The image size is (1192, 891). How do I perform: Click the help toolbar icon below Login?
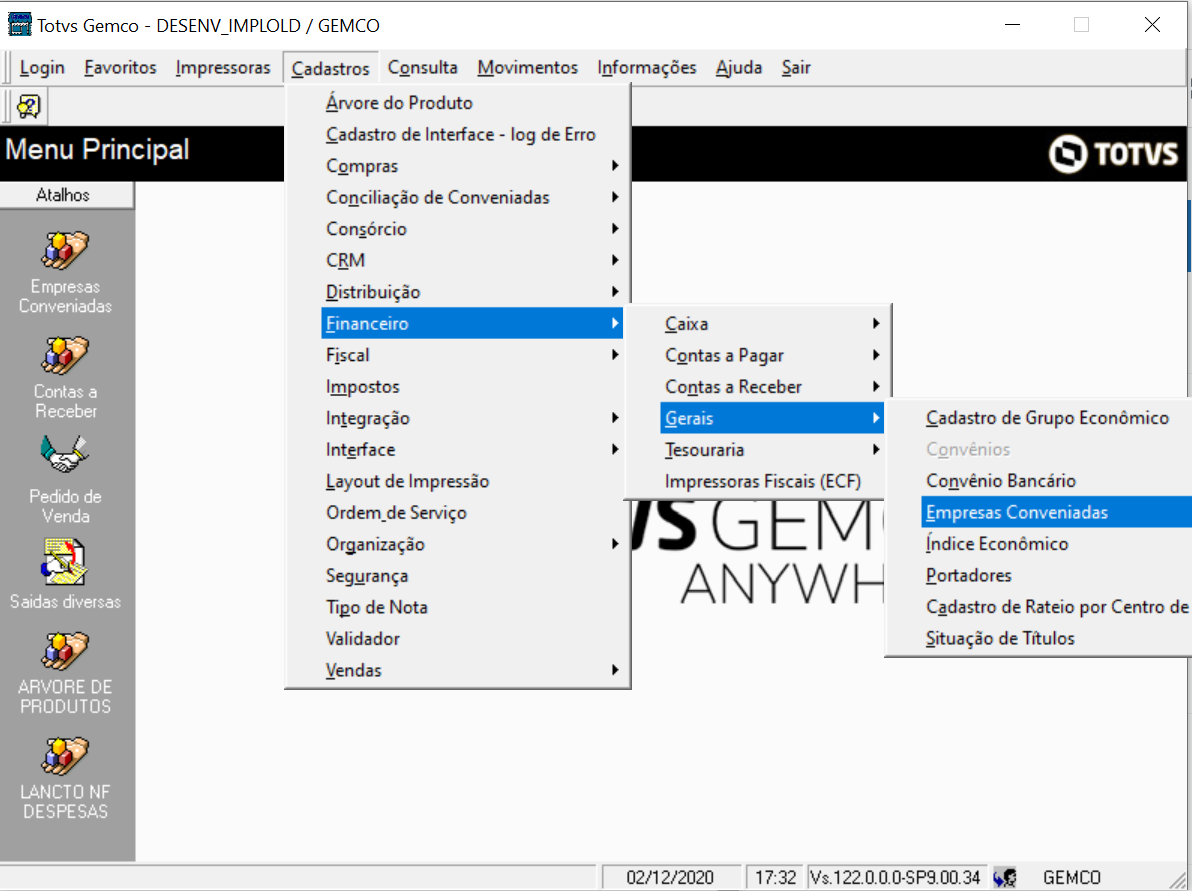tap(29, 106)
